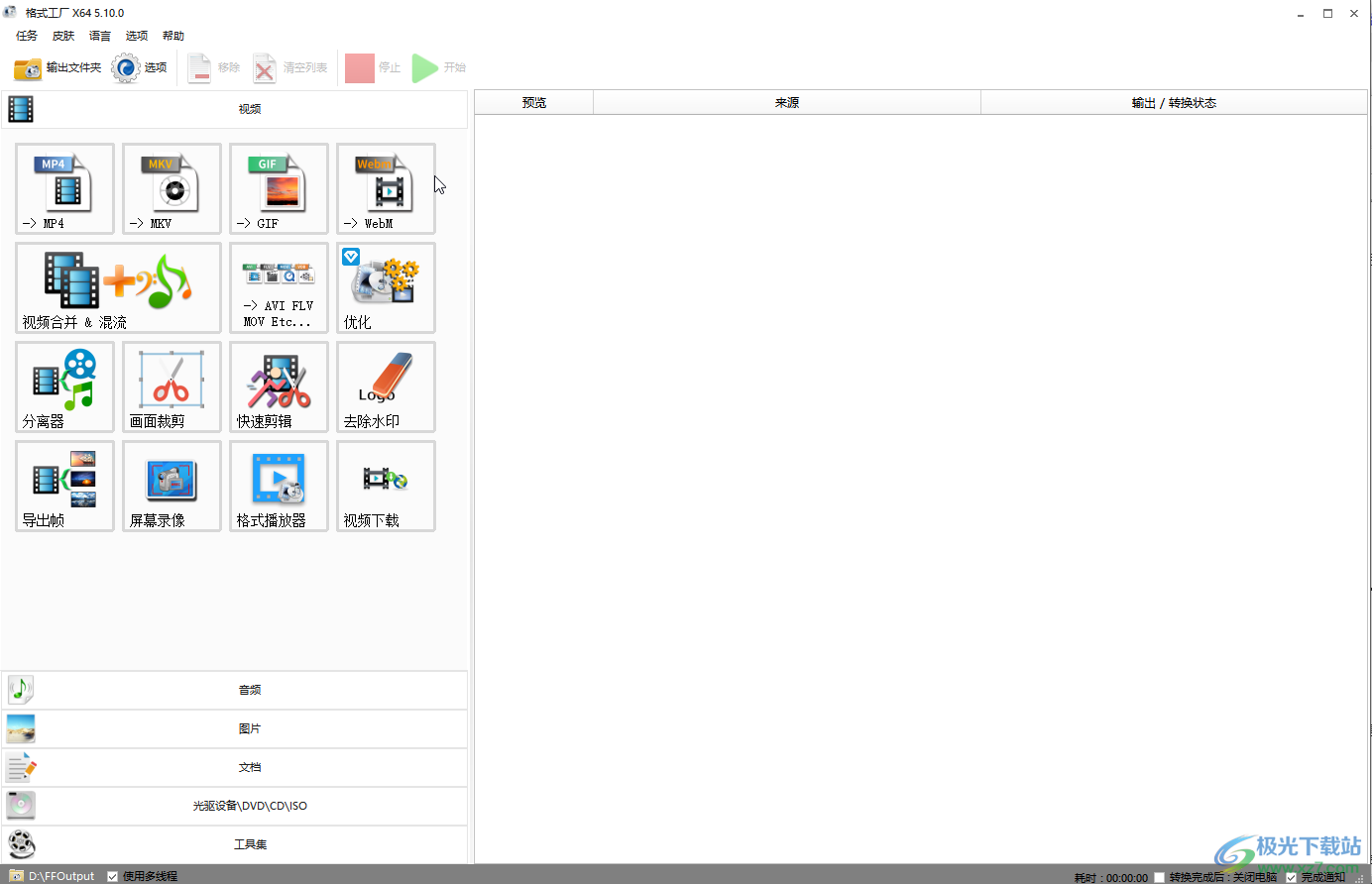This screenshot has width=1372, height=884.
Task: Expand the 图片 category panel
Action: point(234,728)
